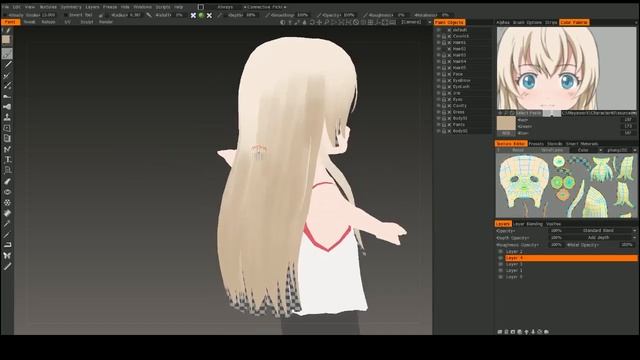Toggle visibility of Layer 4
640x360 pixels.
click(500, 258)
